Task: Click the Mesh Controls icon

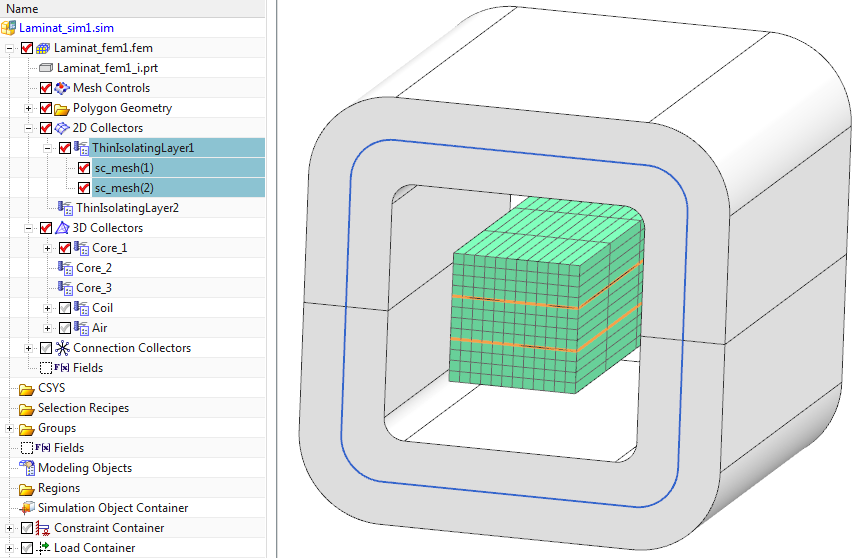Action: click(x=62, y=88)
